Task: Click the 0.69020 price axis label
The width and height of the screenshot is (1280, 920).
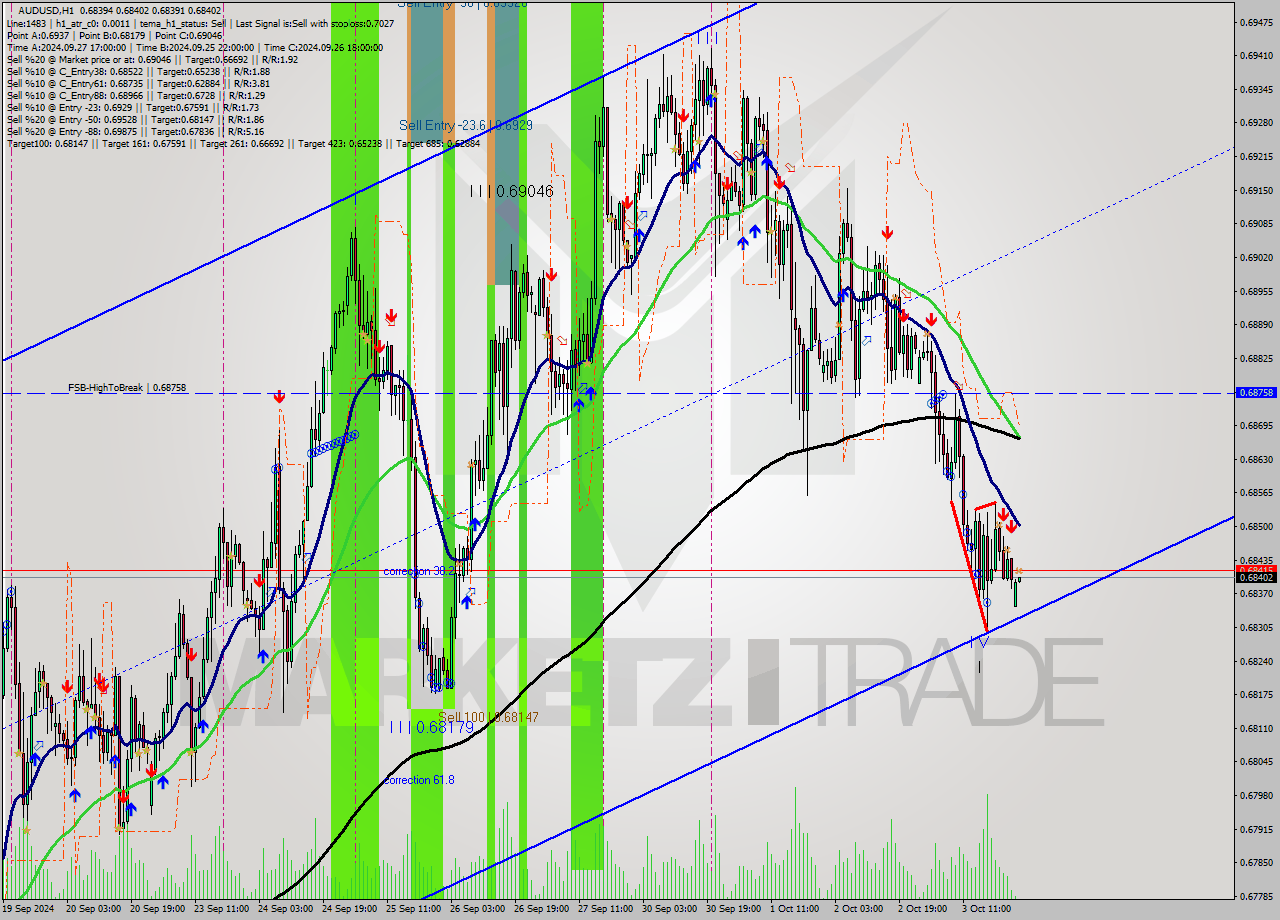Action: point(1257,257)
